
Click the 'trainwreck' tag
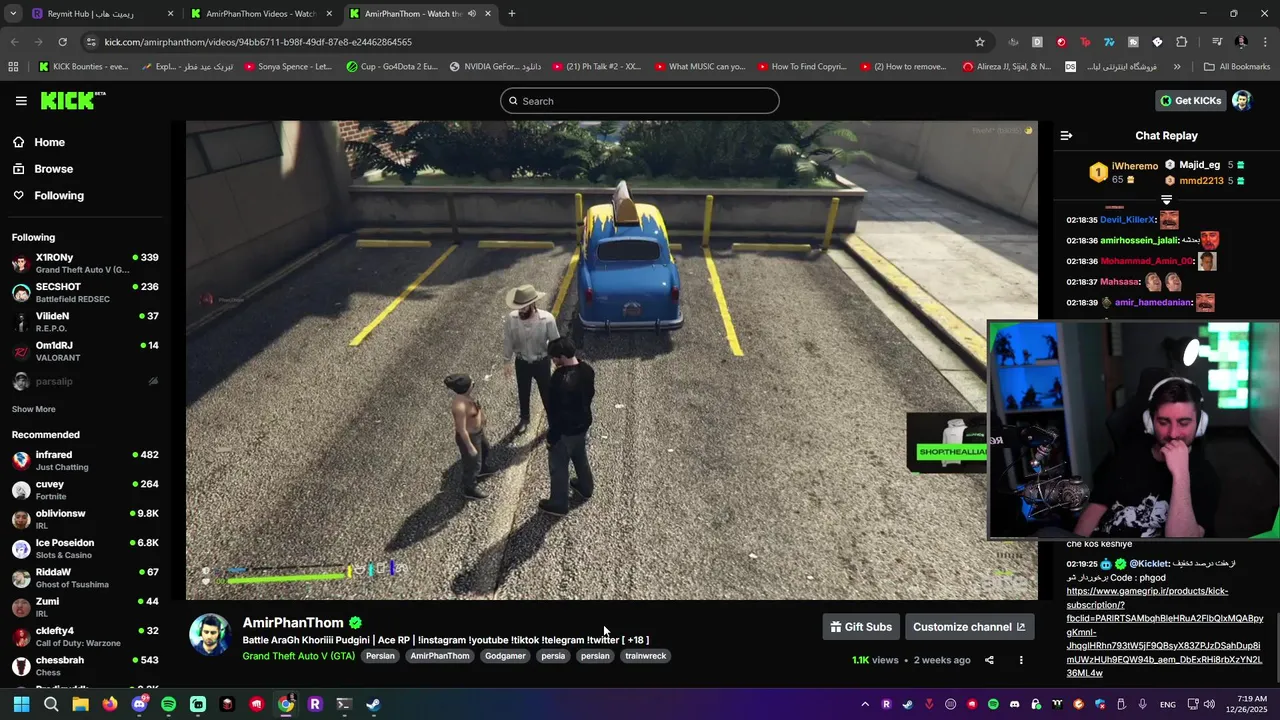tap(645, 656)
